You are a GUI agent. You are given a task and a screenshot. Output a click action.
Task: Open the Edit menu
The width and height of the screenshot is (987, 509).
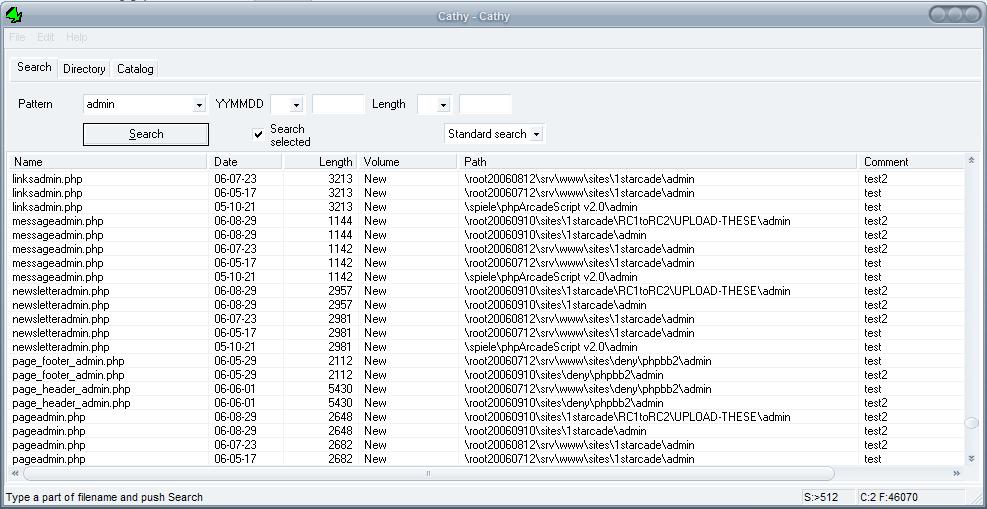click(46, 37)
